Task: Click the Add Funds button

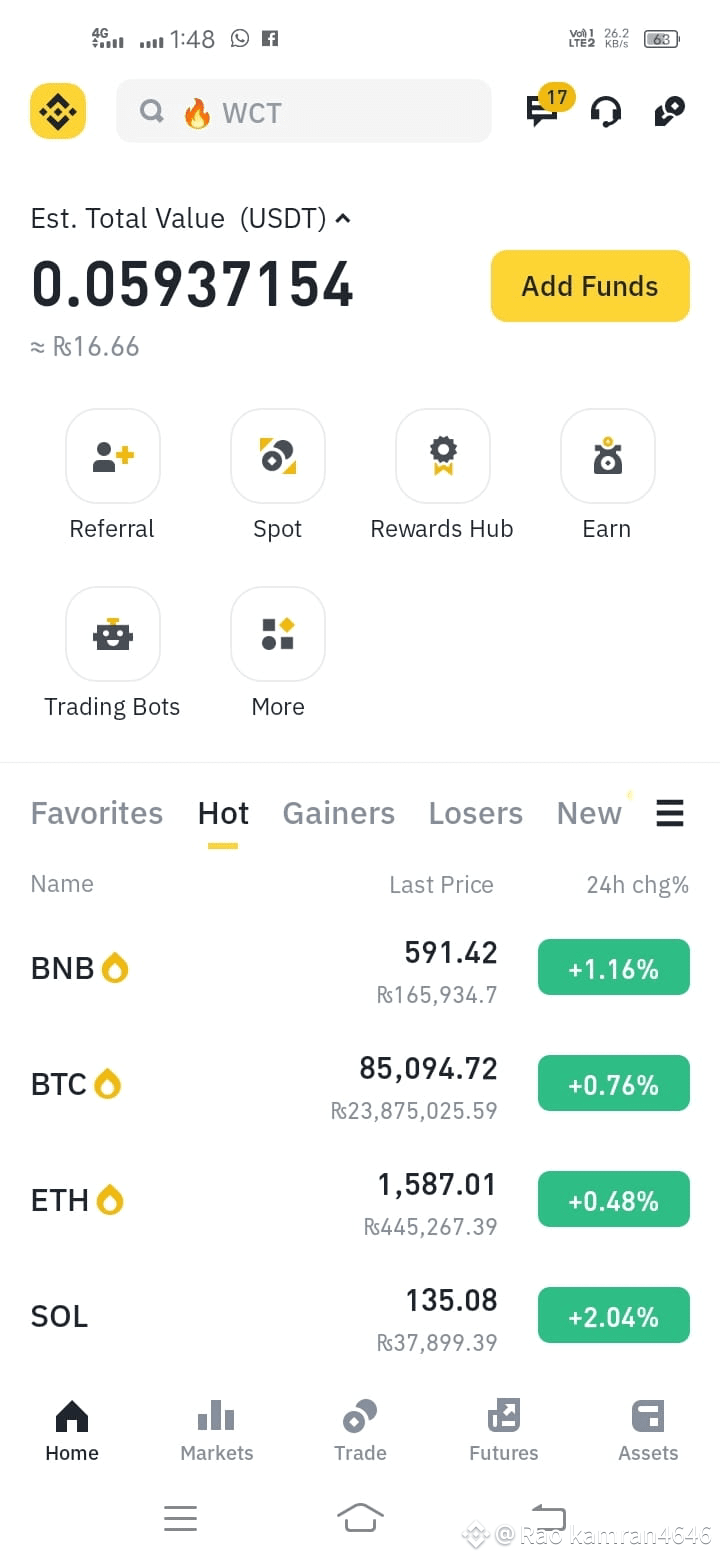Action: click(590, 286)
